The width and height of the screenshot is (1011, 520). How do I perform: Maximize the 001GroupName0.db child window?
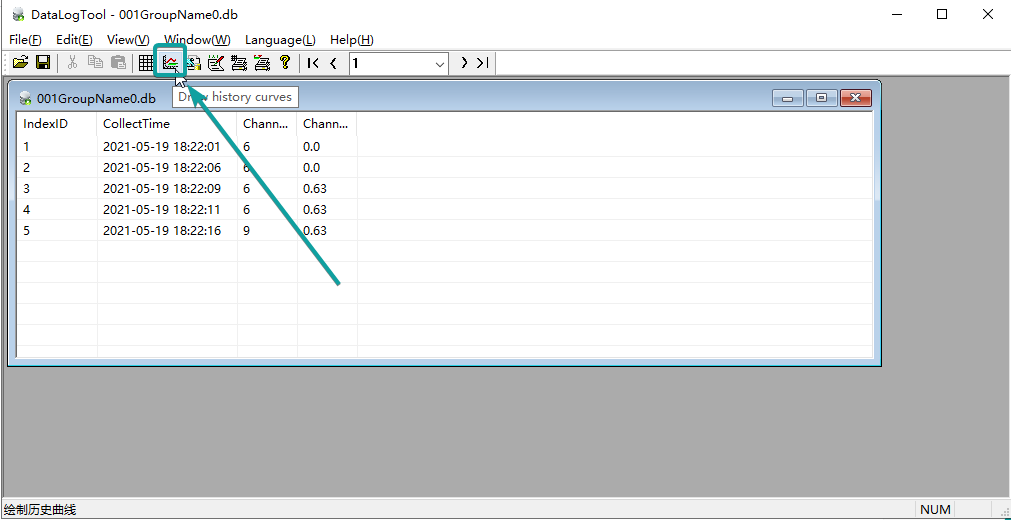click(821, 98)
